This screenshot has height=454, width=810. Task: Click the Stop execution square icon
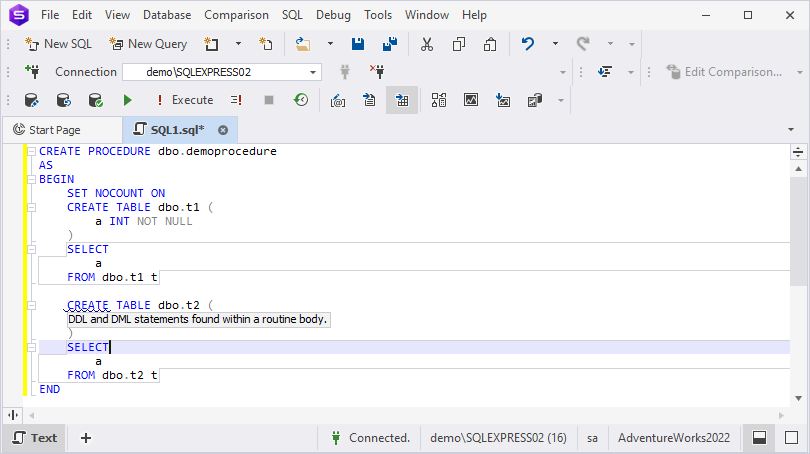[269, 100]
